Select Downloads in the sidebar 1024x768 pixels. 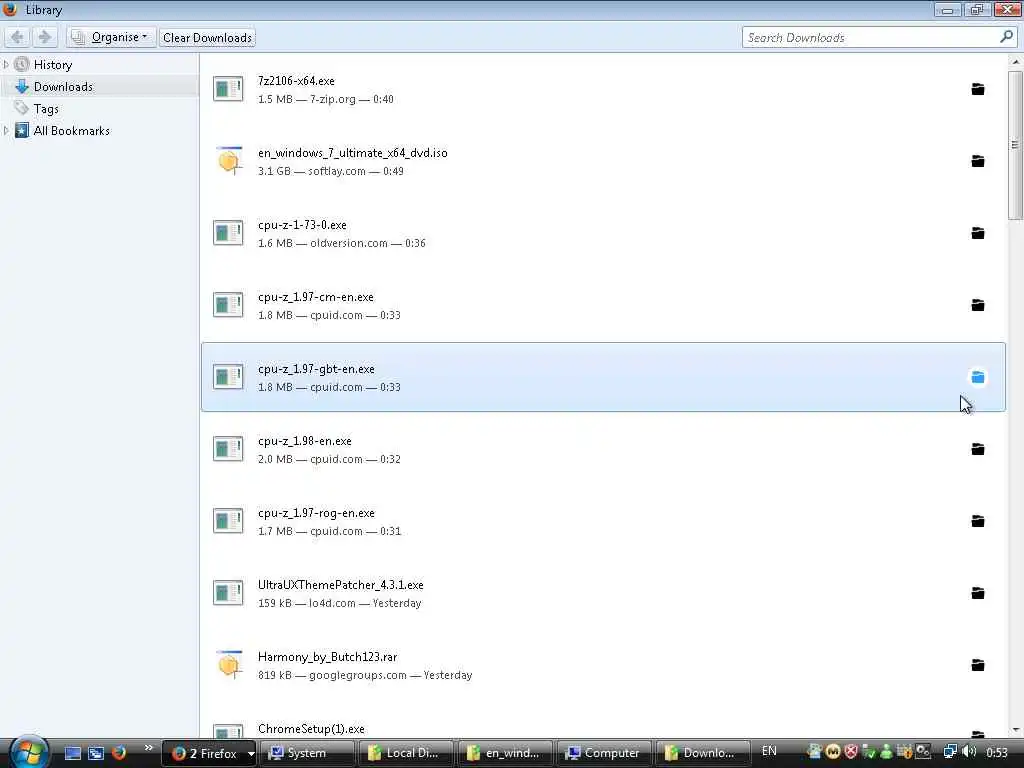63,87
